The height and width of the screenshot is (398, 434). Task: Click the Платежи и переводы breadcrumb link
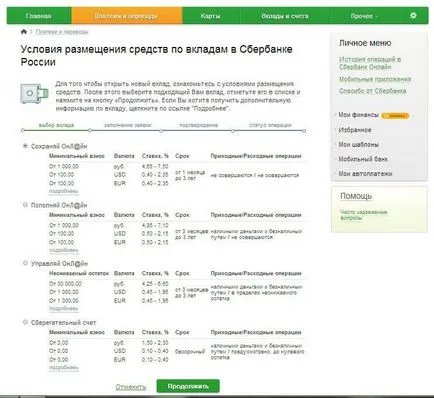(x=62, y=32)
